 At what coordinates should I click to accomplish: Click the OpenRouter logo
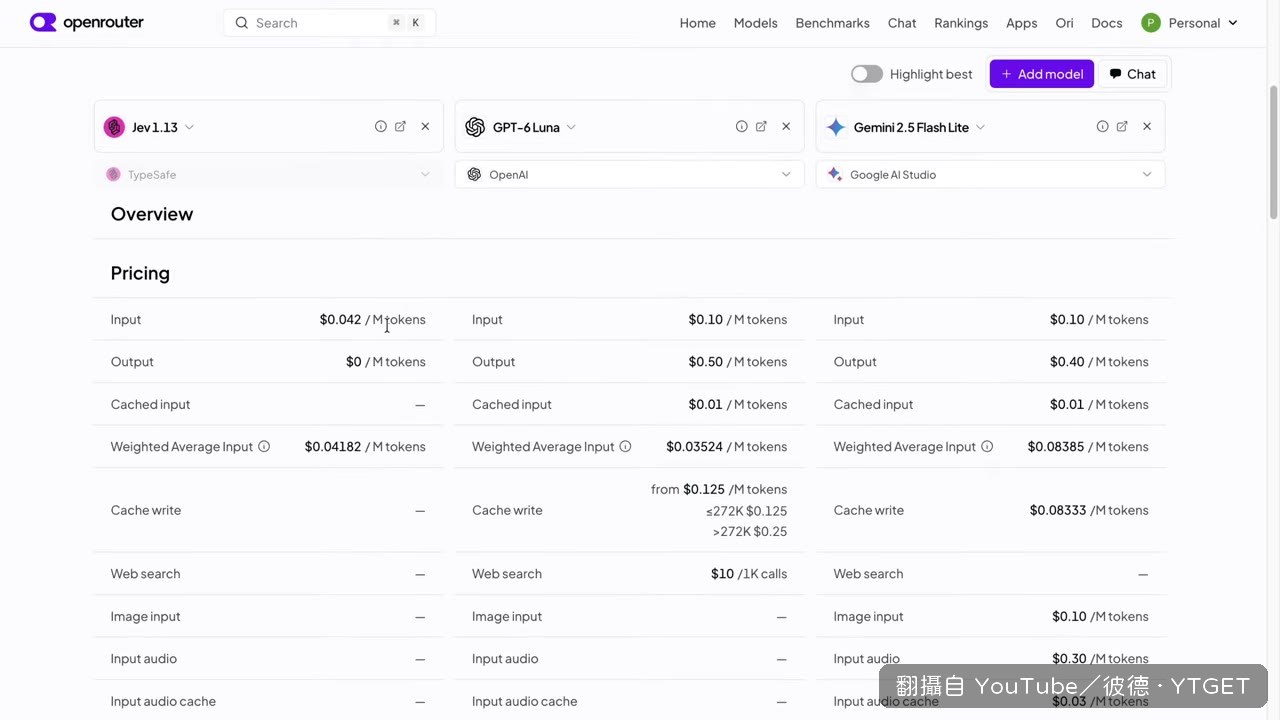(x=87, y=22)
